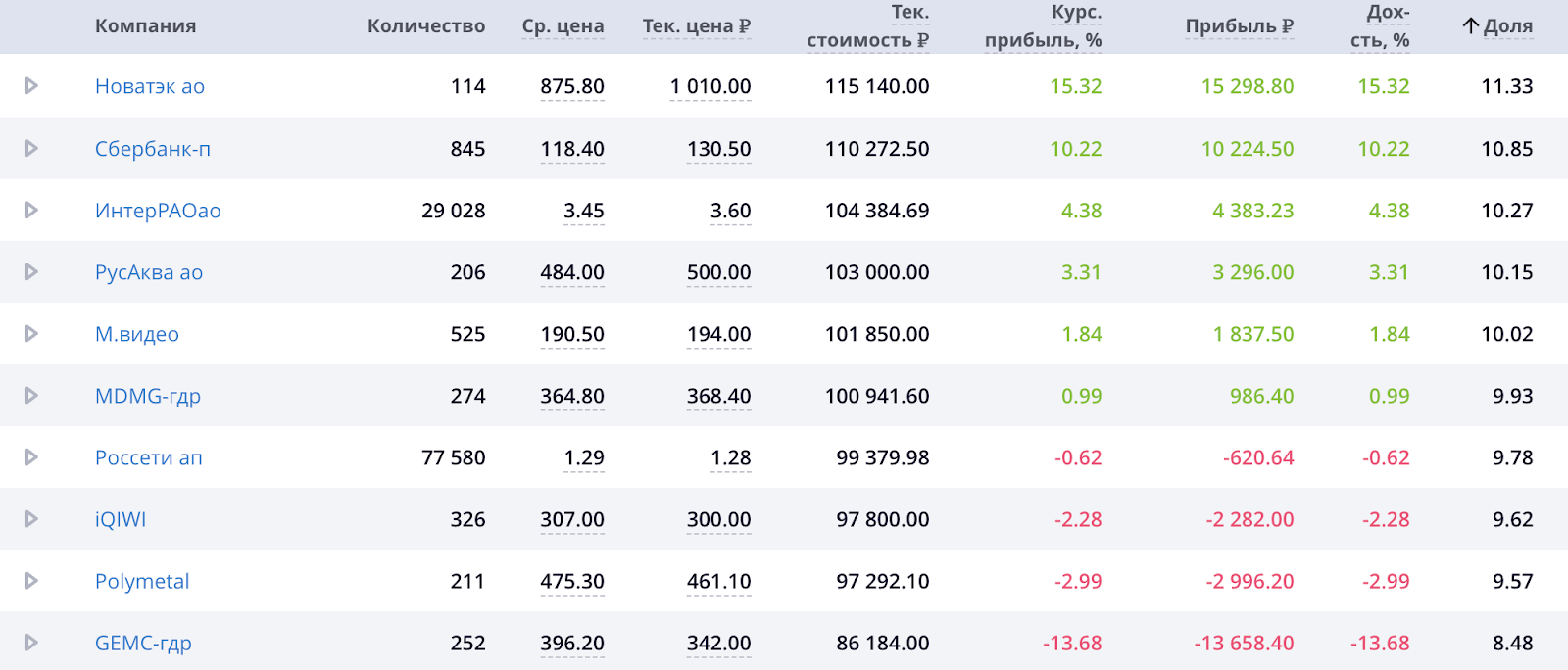Edit Сбербанк-п current price 130.50
1568x670 pixels.
[x=718, y=149]
